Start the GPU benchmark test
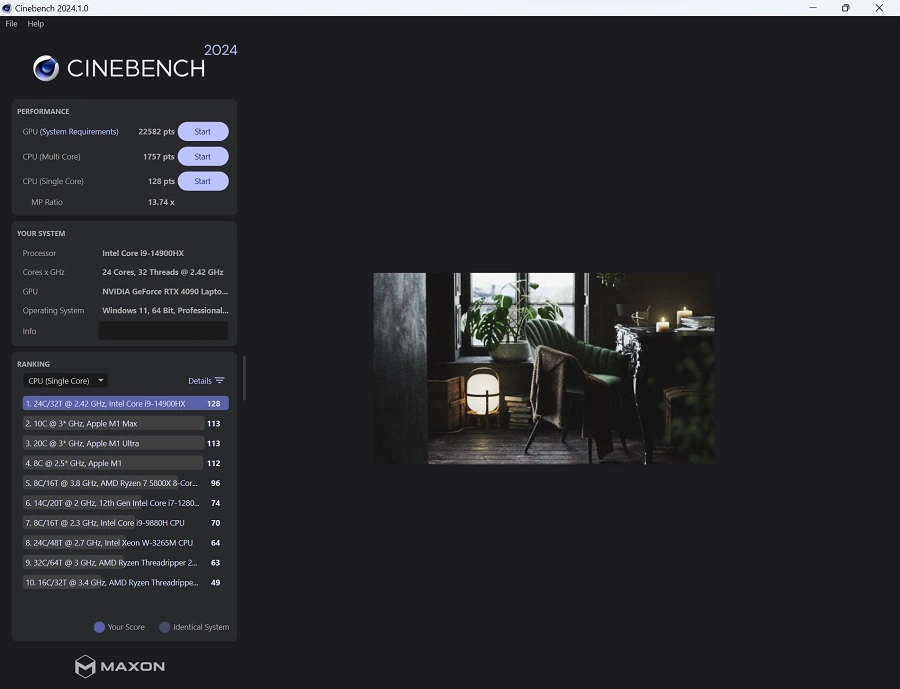 pos(203,132)
